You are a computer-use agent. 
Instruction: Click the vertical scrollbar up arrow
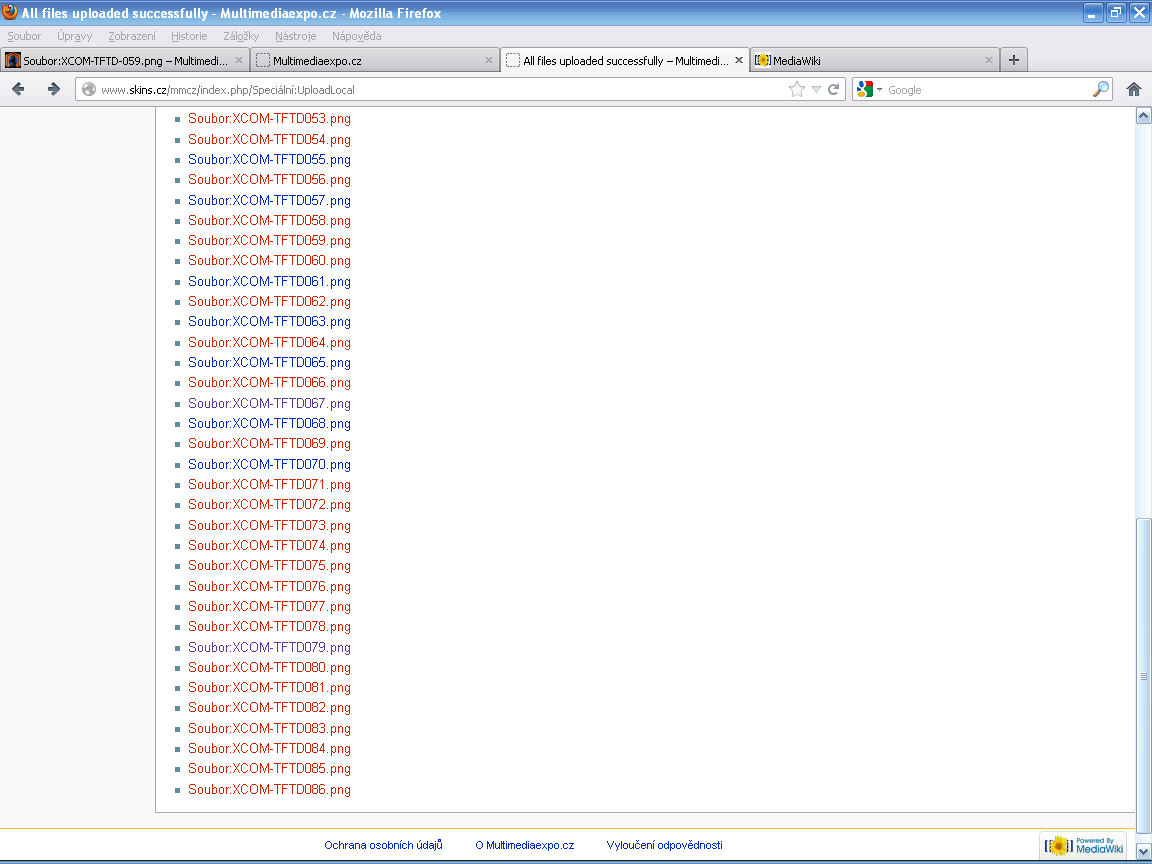(1143, 116)
